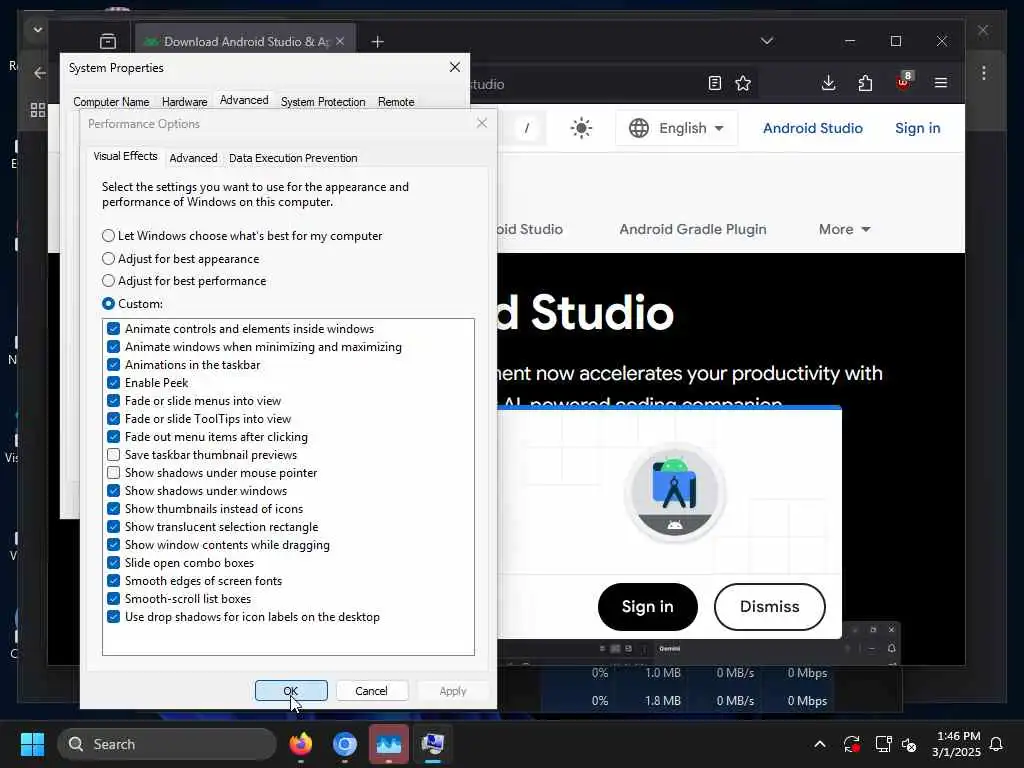Image resolution: width=1024 pixels, height=768 pixels.
Task: Uncheck Use drop shadows for icon labels
Action: click(113, 616)
